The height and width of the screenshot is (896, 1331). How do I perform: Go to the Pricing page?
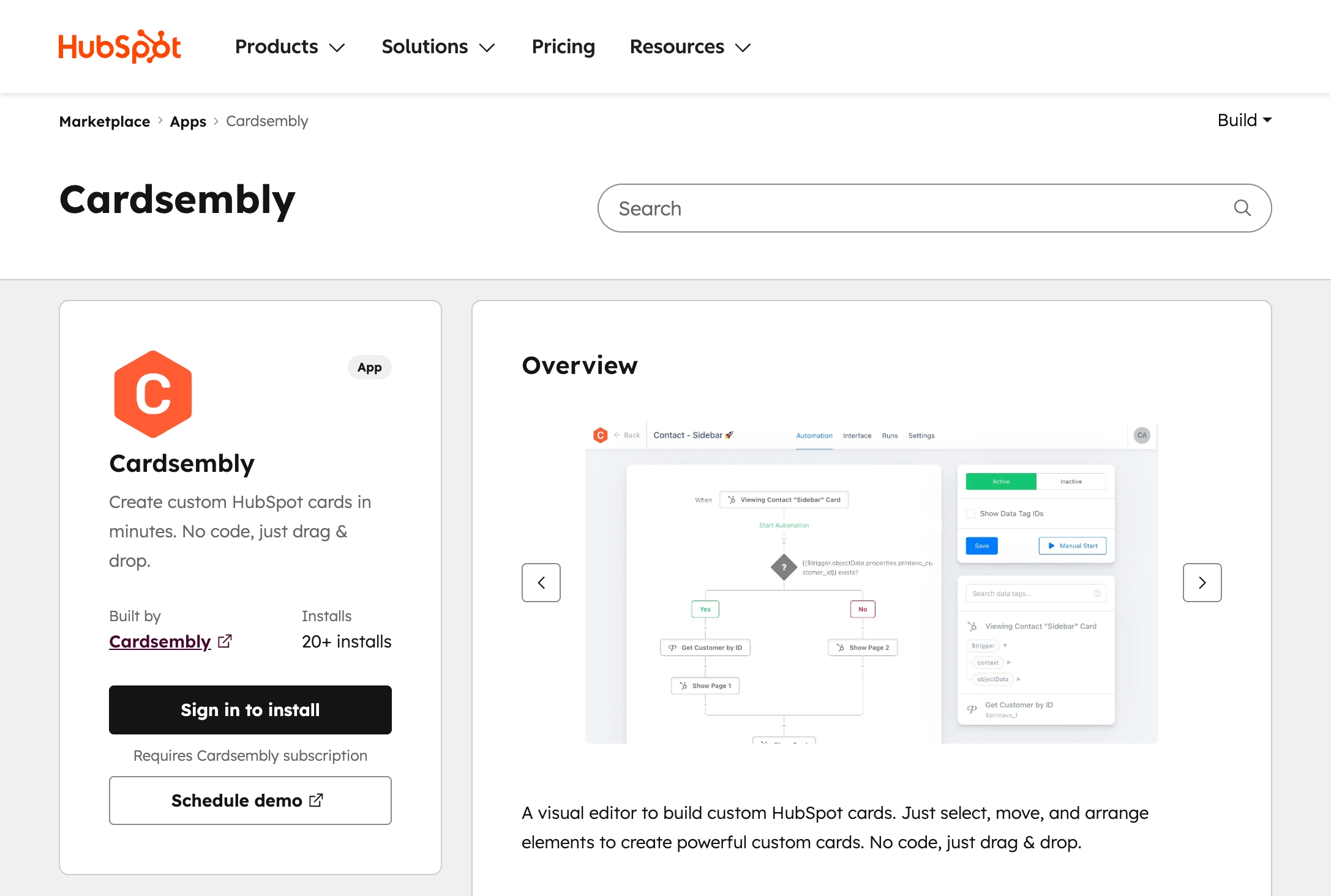(563, 47)
